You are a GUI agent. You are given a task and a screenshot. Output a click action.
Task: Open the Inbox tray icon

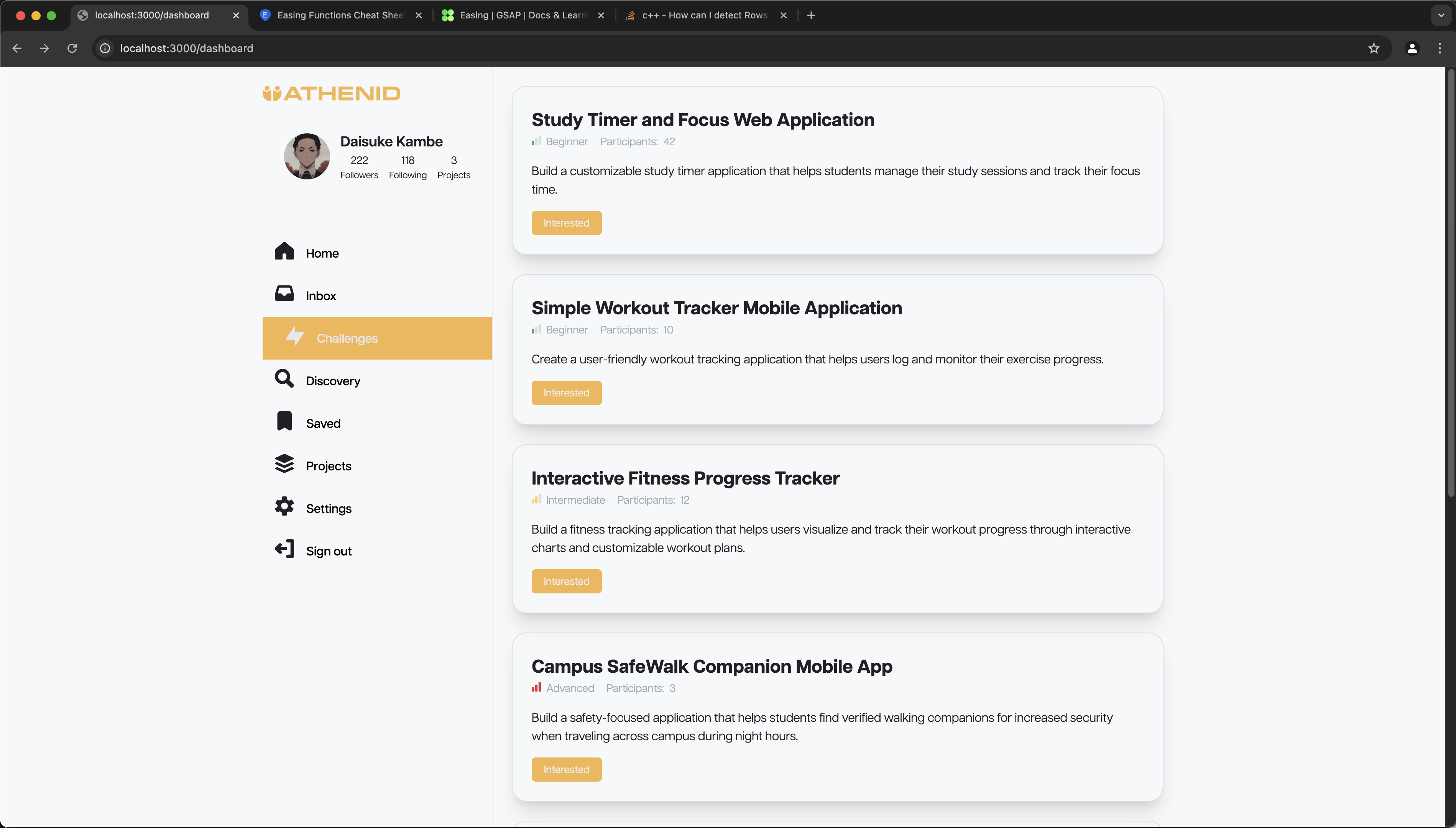point(284,294)
